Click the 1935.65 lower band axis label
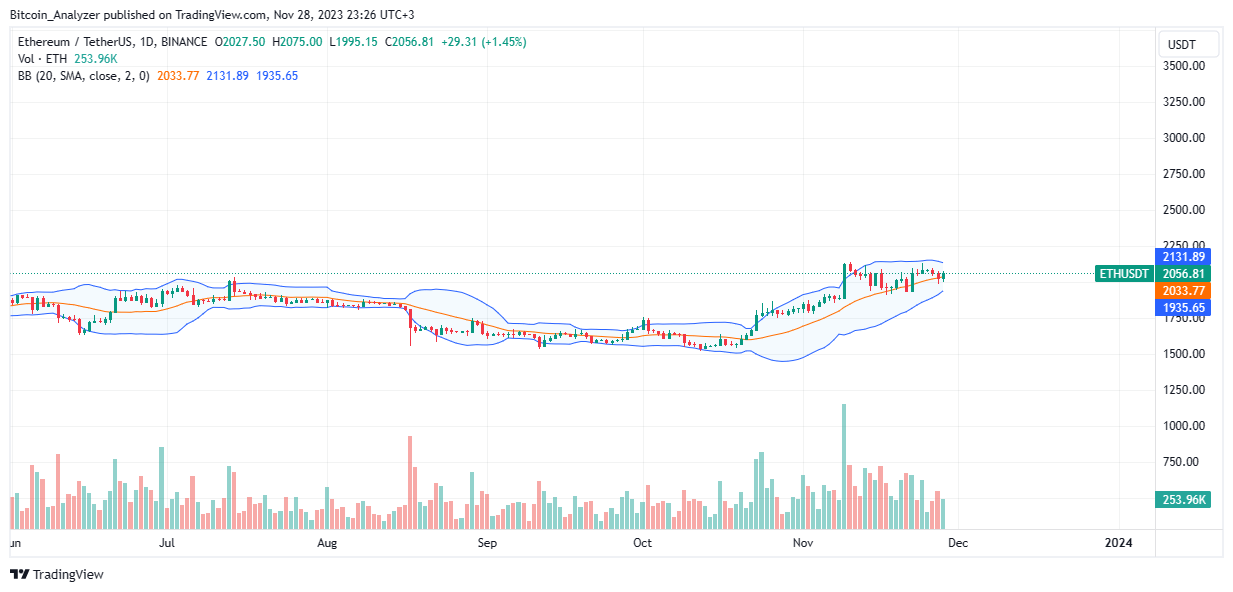The height and width of the screenshot is (592, 1233). click(x=1183, y=307)
